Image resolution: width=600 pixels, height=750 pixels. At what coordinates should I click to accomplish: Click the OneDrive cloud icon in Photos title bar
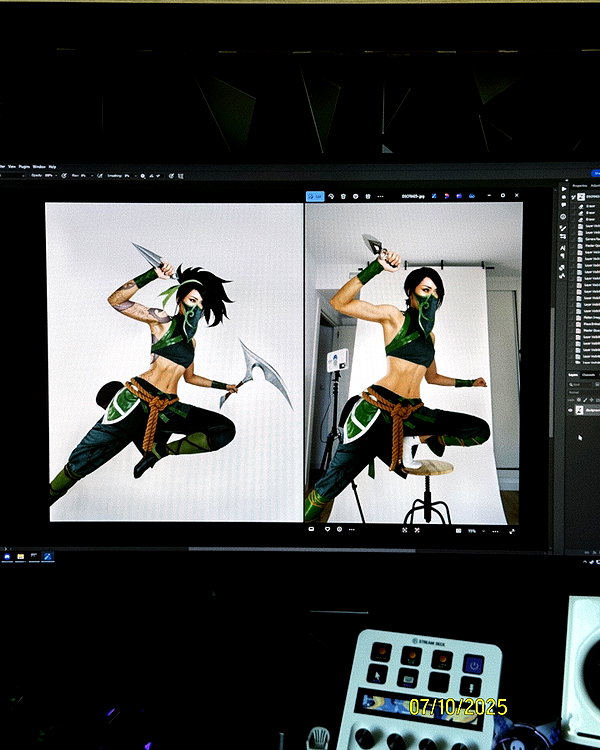472,196
